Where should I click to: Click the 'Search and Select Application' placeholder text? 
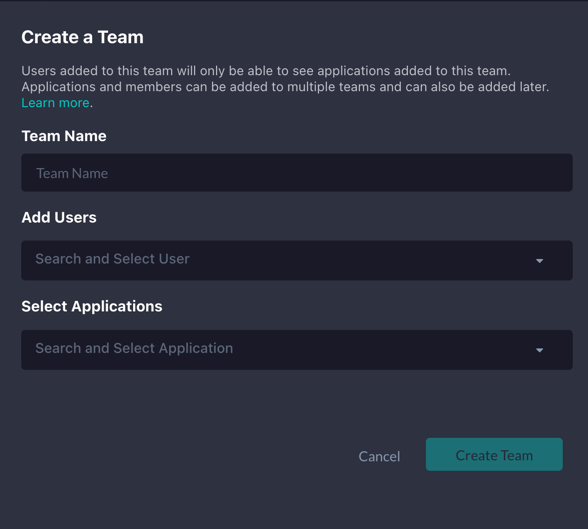134,348
